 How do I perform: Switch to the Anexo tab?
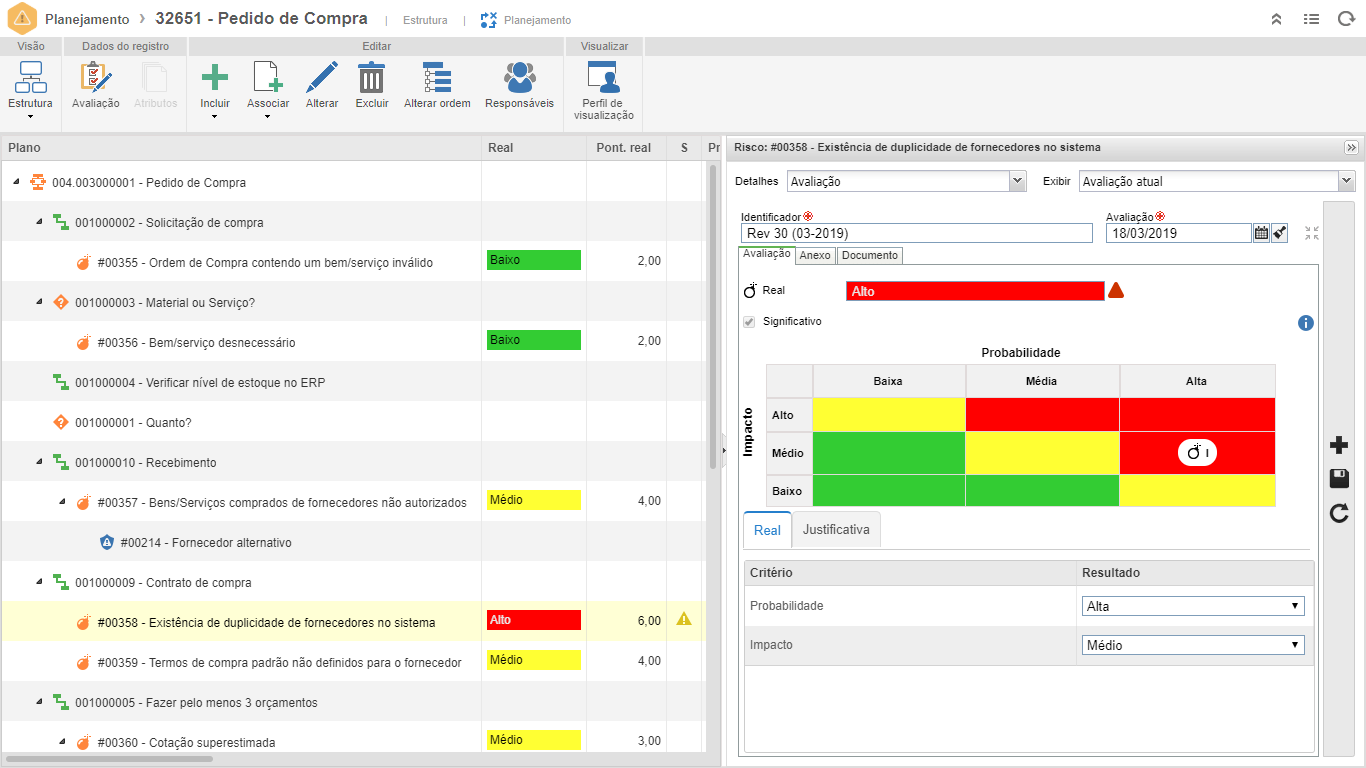tap(815, 255)
